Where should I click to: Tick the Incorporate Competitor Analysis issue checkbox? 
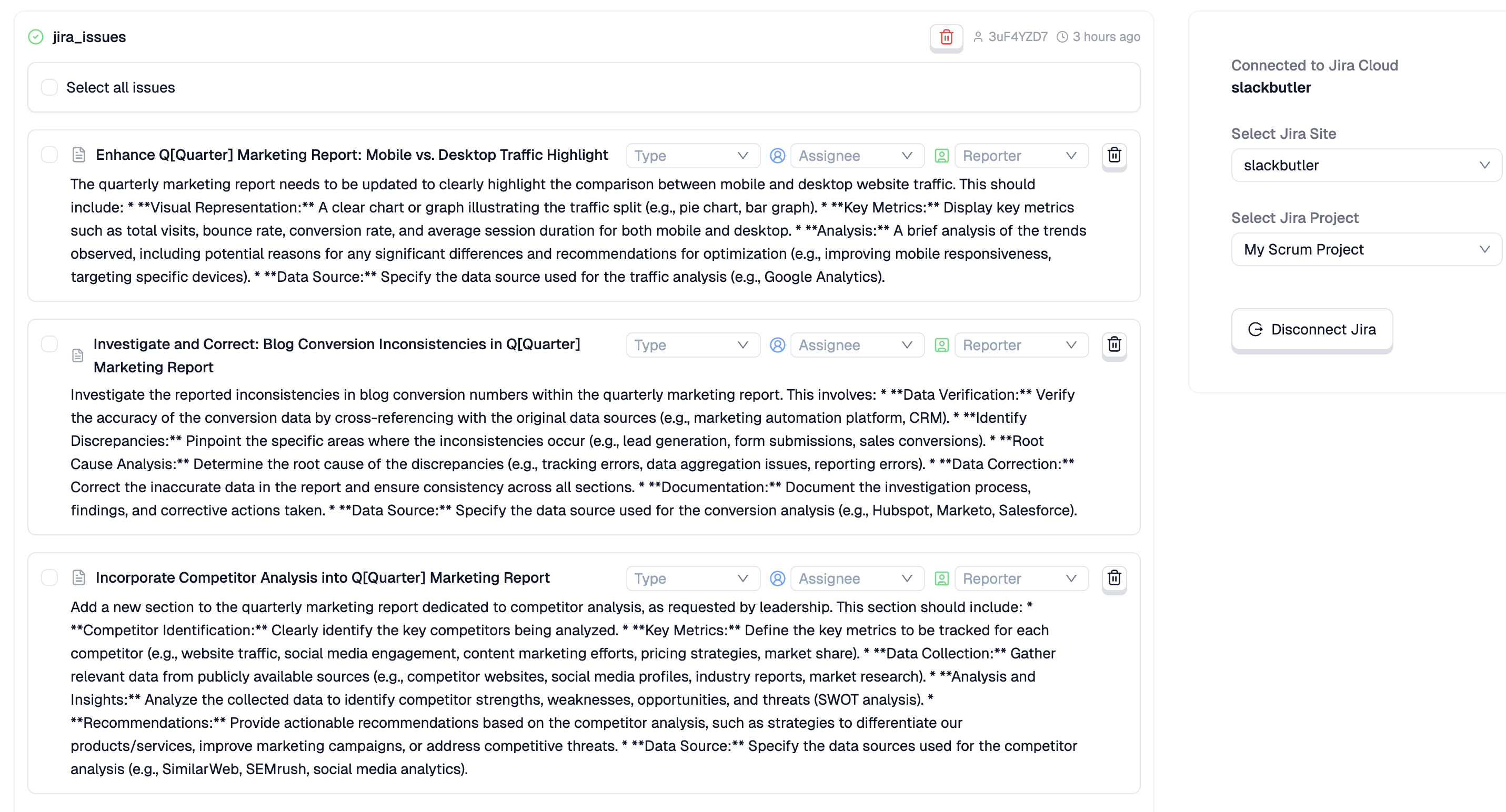(49, 578)
